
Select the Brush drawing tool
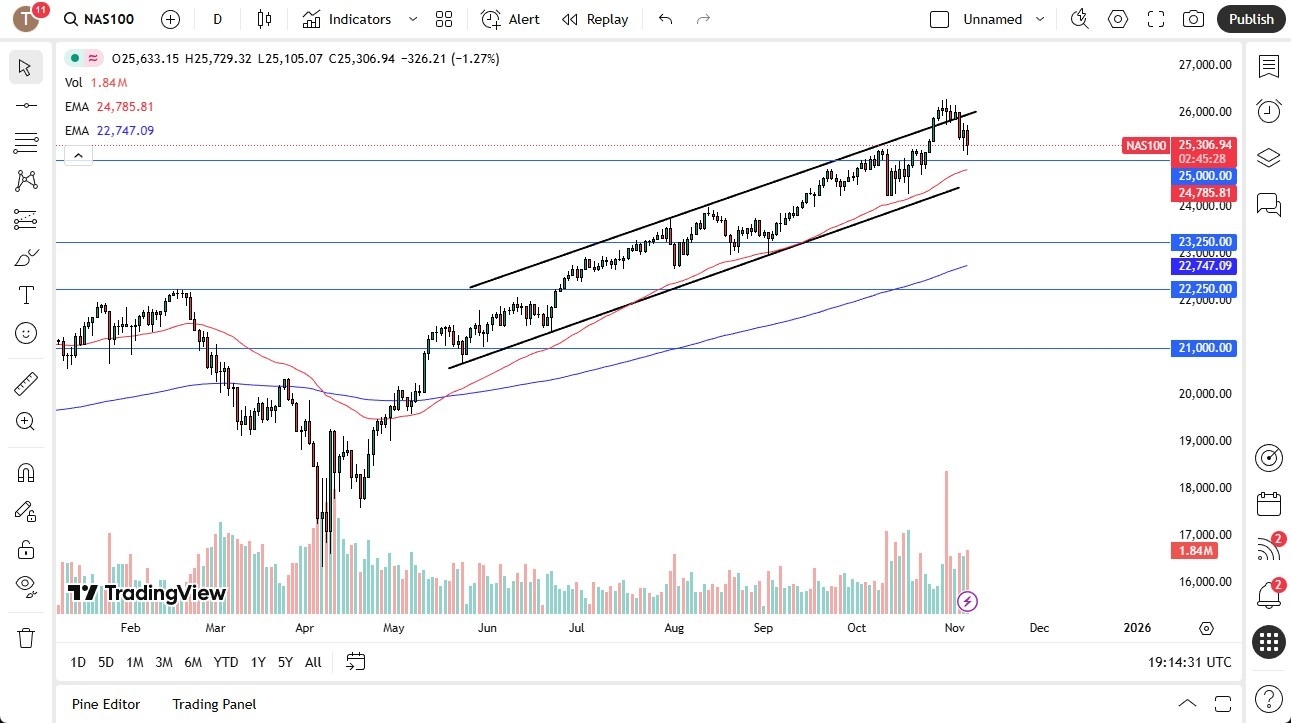[x=26, y=257]
